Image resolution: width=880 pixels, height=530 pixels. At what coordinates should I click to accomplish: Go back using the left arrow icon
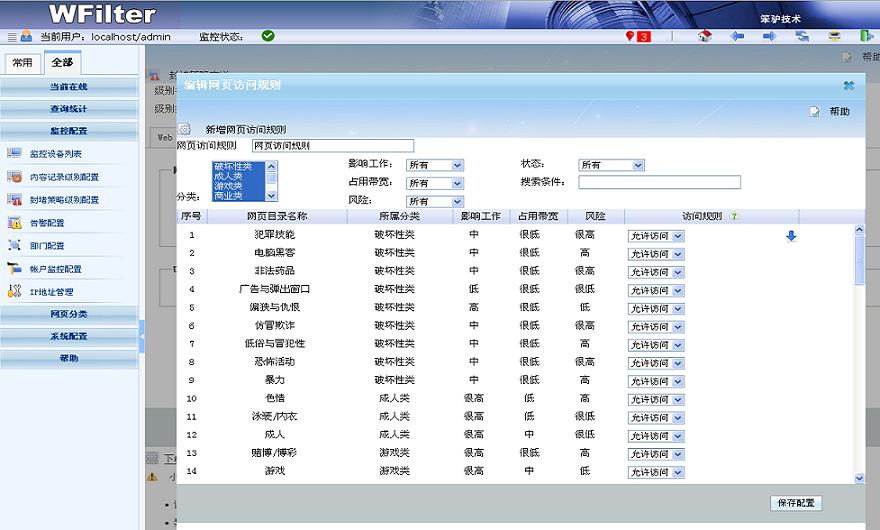point(737,36)
